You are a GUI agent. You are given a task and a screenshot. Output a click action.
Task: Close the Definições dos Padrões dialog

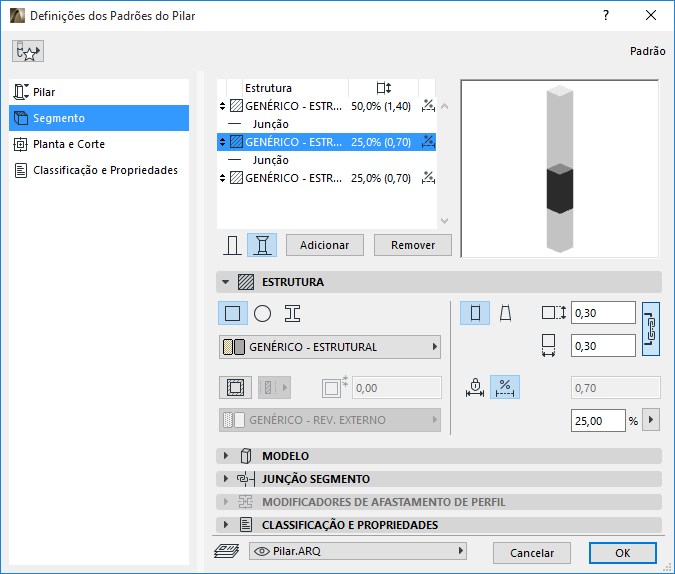[x=651, y=16]
